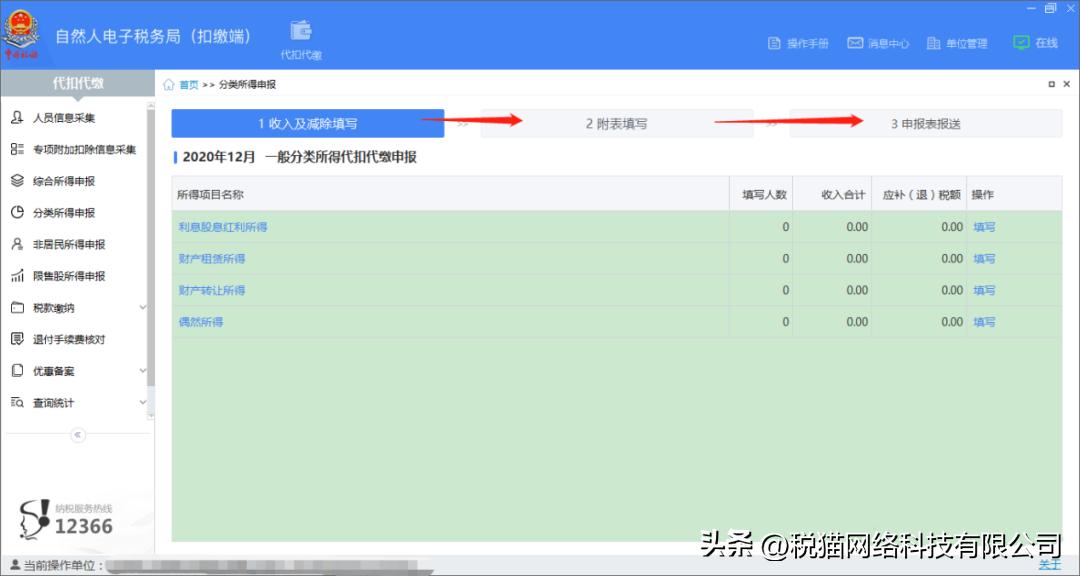This screenshot has height=576, width=1080.
Task: Click the 在线 online status icon
Action: coord(1037,43)
